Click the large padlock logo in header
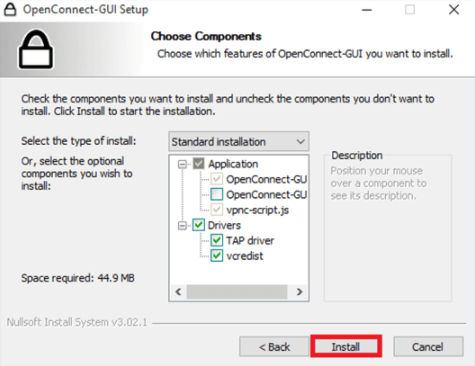475x366 pixels. pos(35,49)
